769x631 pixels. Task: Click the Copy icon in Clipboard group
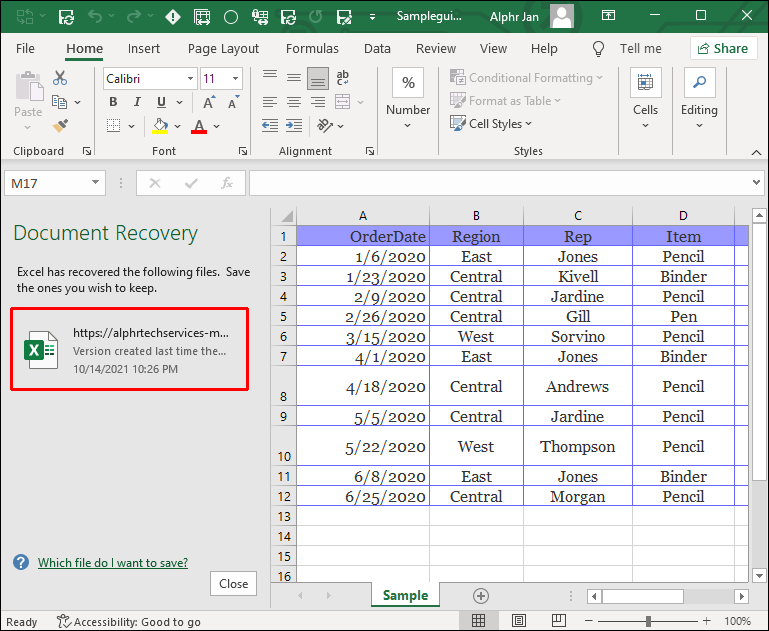[x=60, y=102]
